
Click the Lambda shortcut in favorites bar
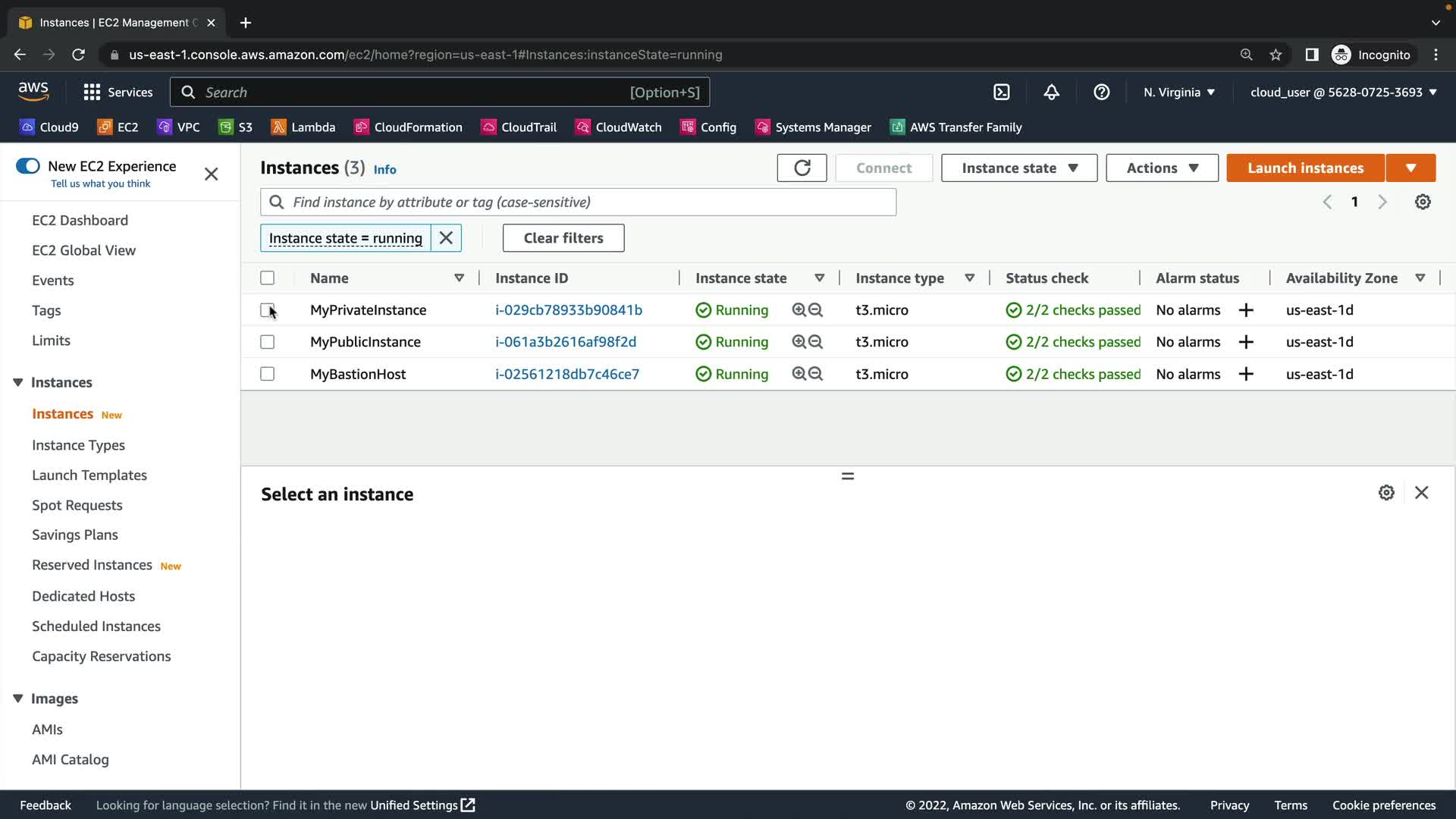tap(303, 127)
